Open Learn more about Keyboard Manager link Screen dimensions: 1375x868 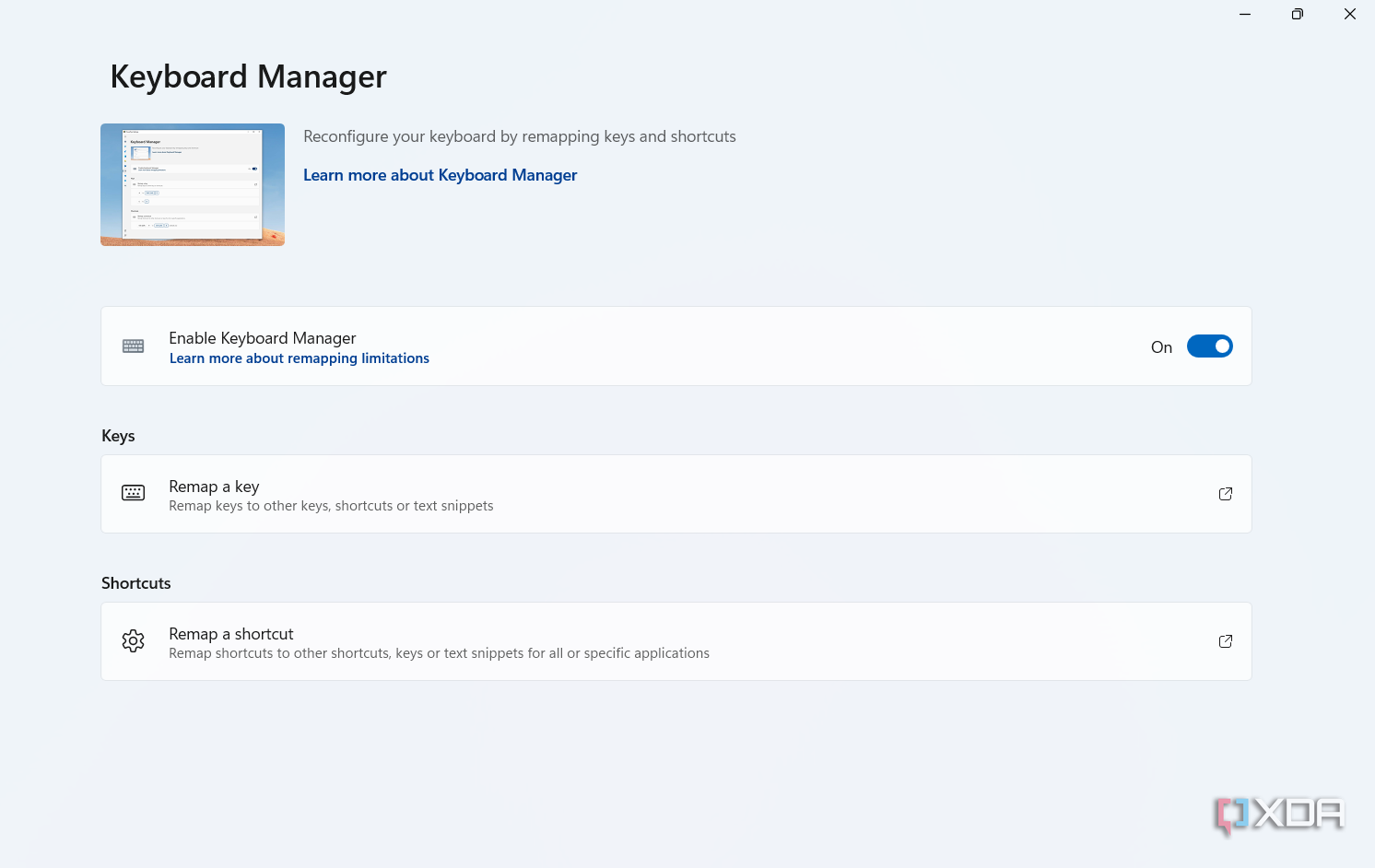coord(440,175)
